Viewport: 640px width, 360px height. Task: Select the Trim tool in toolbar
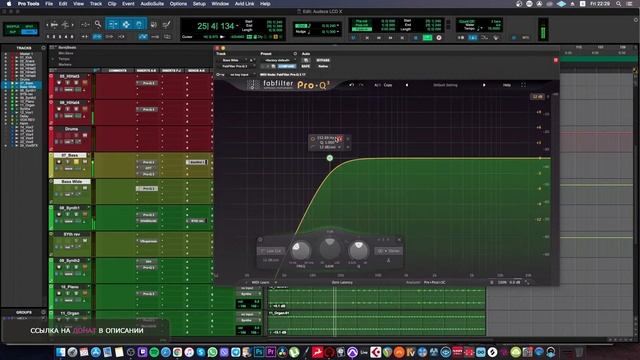[112, 24]
